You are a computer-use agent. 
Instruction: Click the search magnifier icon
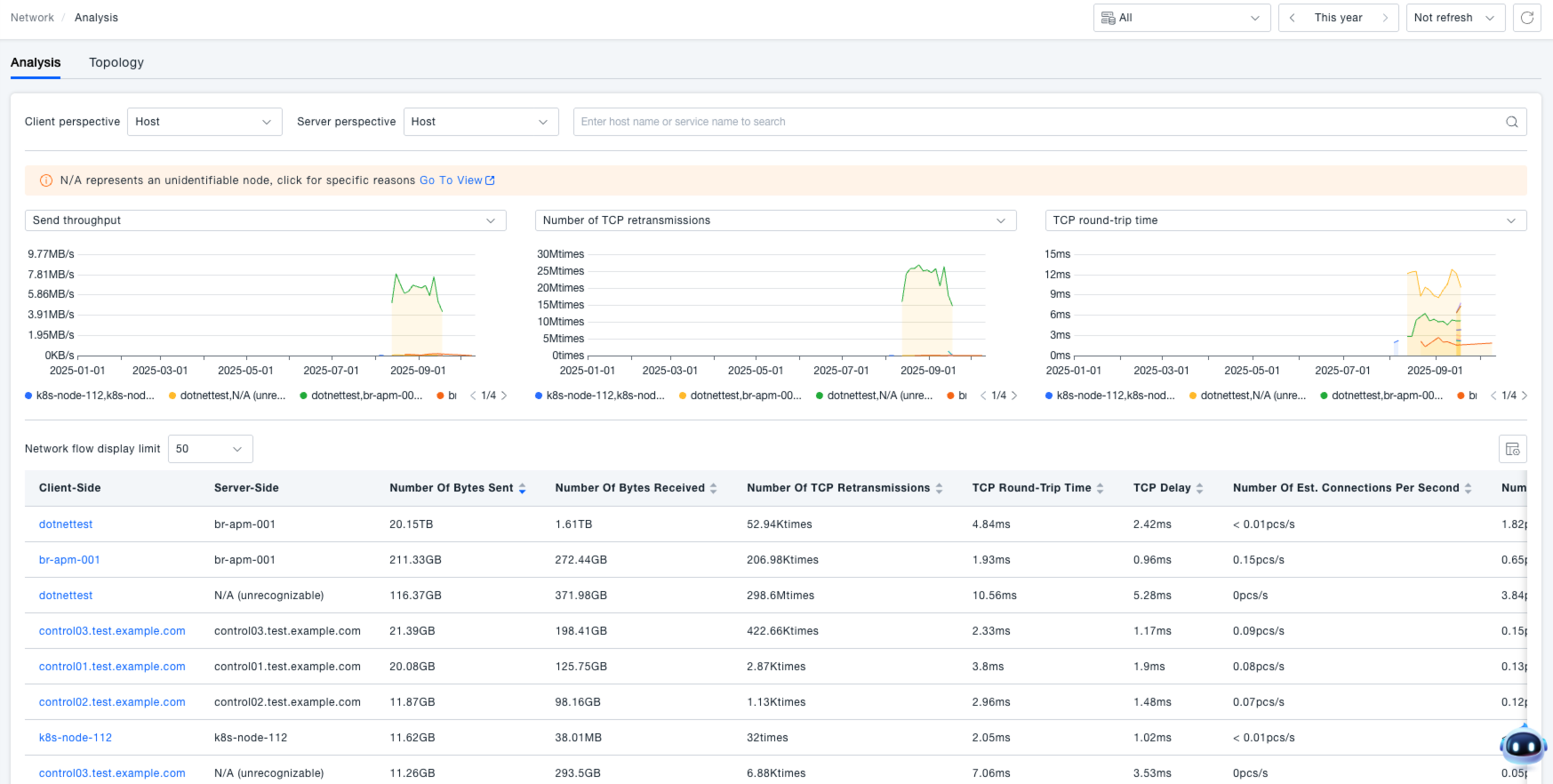1511,122
